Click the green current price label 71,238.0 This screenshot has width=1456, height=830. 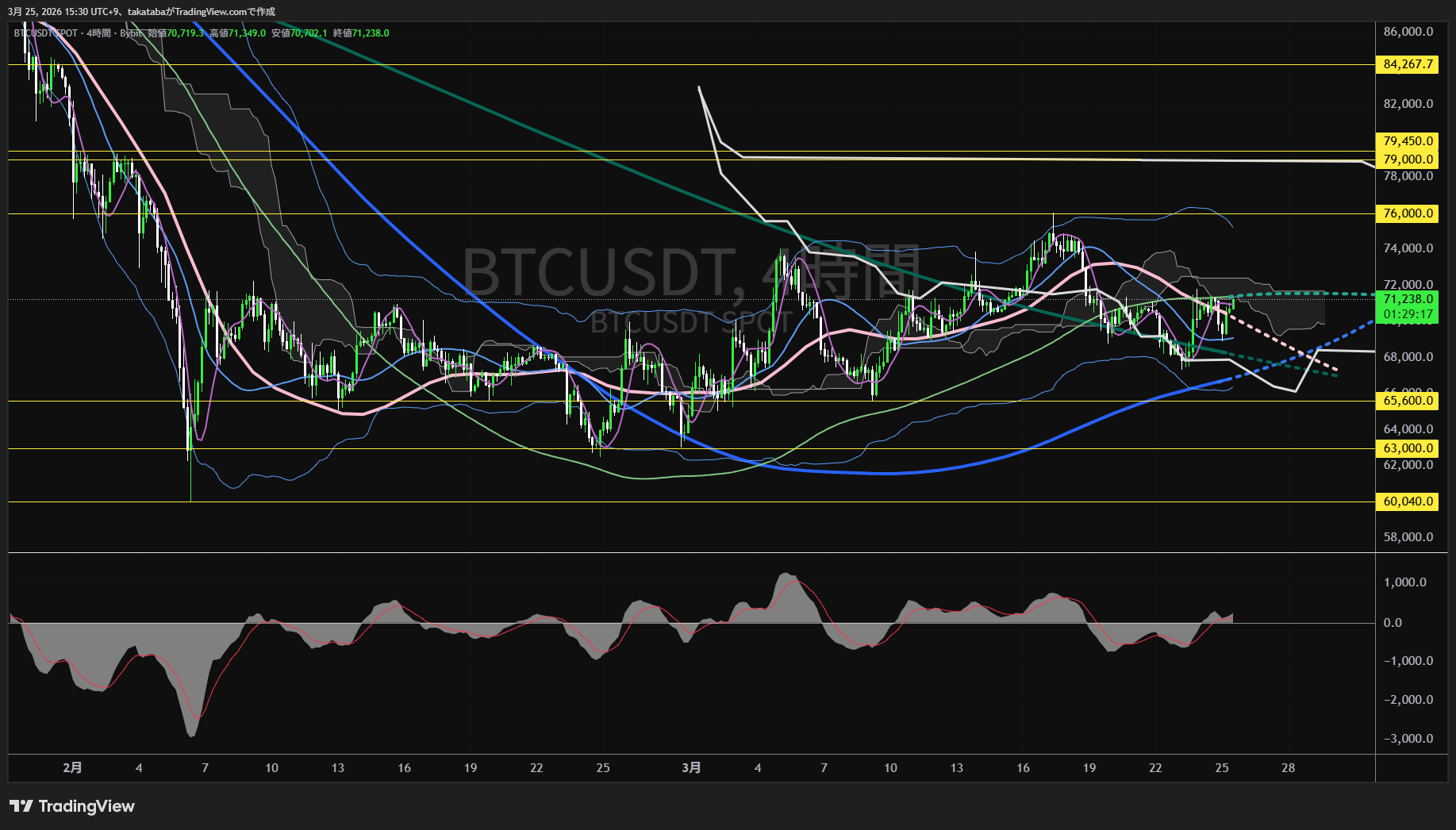(1407, 299)
